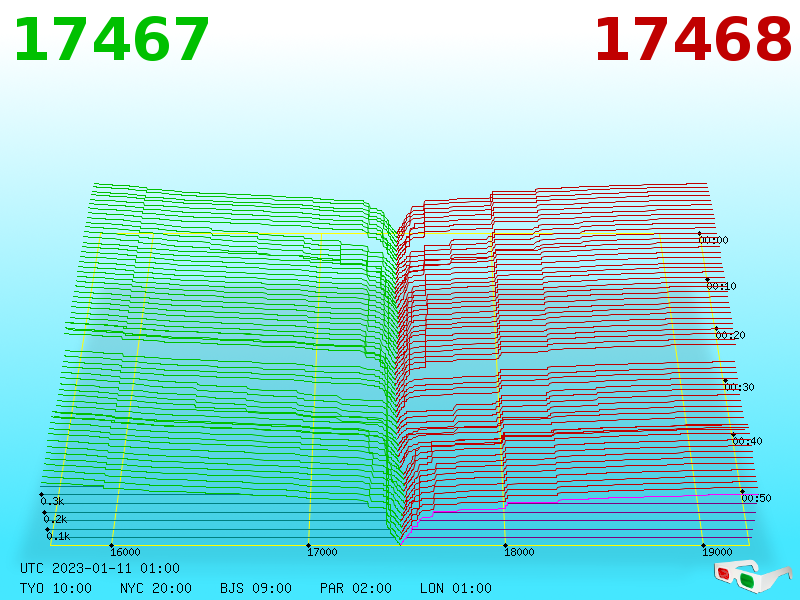Click the 00:40 time axis marker
Image resolution: width=800 pixels, height=600 pixels.
point(747,441)
